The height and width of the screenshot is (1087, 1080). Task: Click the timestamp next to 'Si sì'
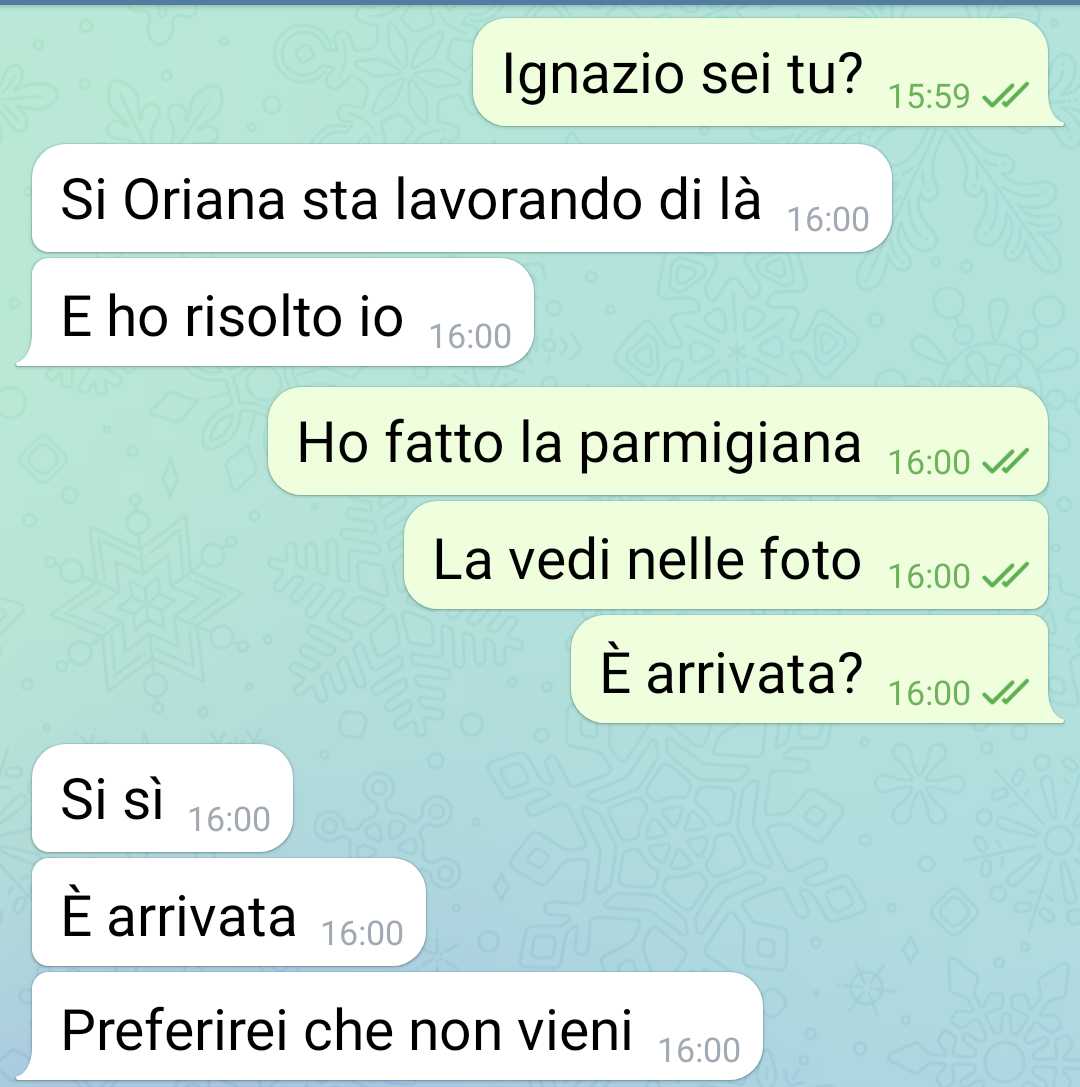point(229,819)
